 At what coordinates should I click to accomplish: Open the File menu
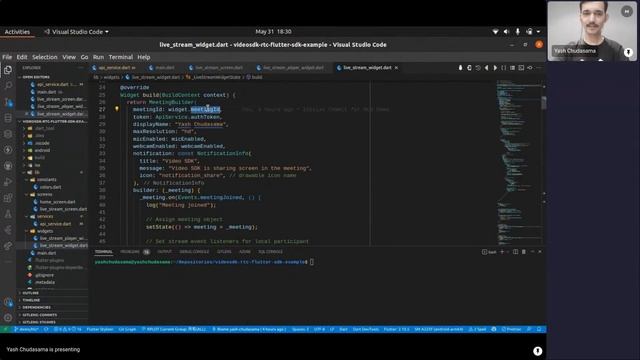click(7, 57)
